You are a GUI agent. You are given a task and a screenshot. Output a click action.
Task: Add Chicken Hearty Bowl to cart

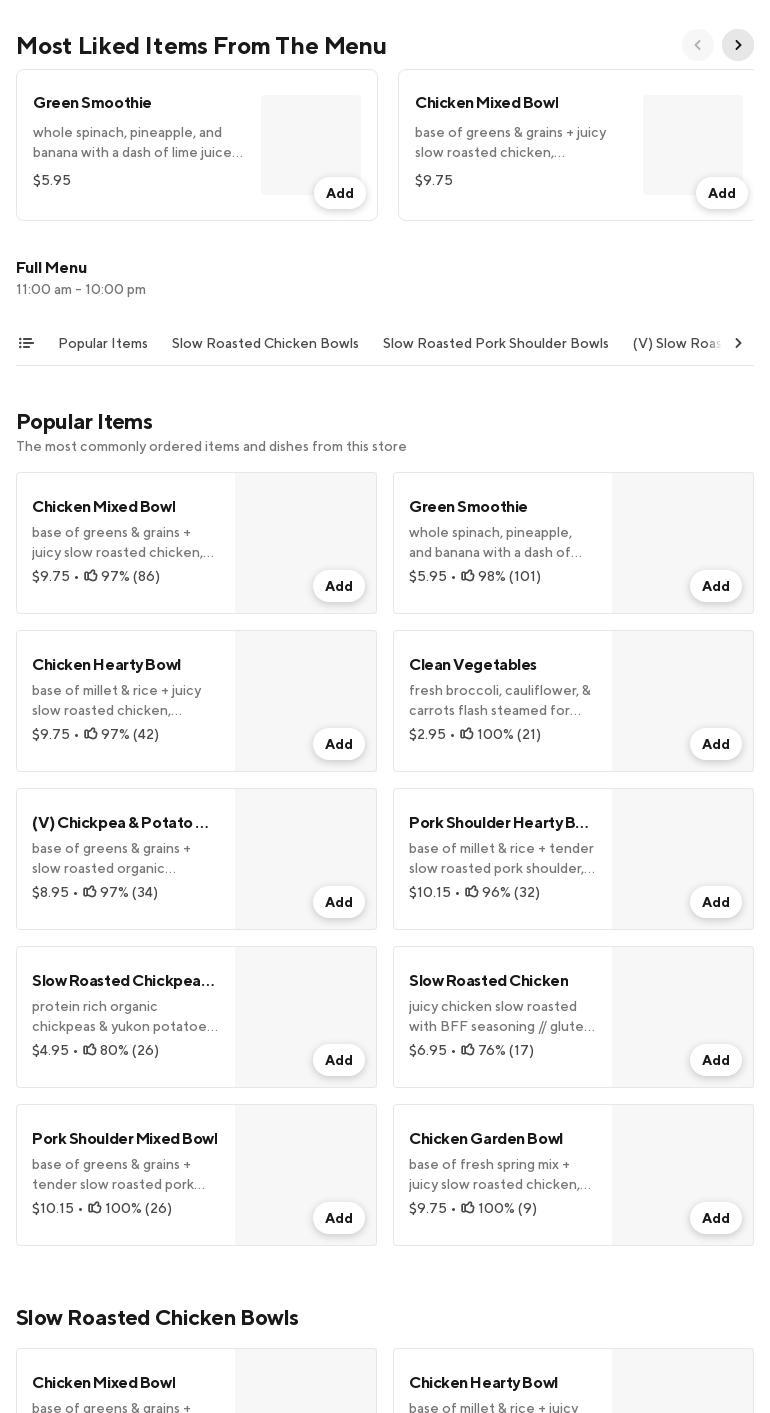pos(339,744)
